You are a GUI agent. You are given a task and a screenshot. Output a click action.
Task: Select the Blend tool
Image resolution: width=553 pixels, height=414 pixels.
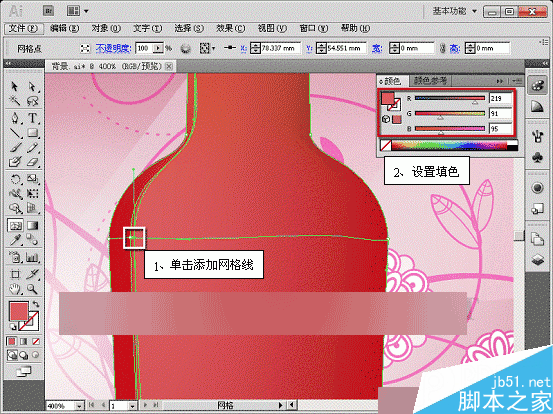pos(32,240)
